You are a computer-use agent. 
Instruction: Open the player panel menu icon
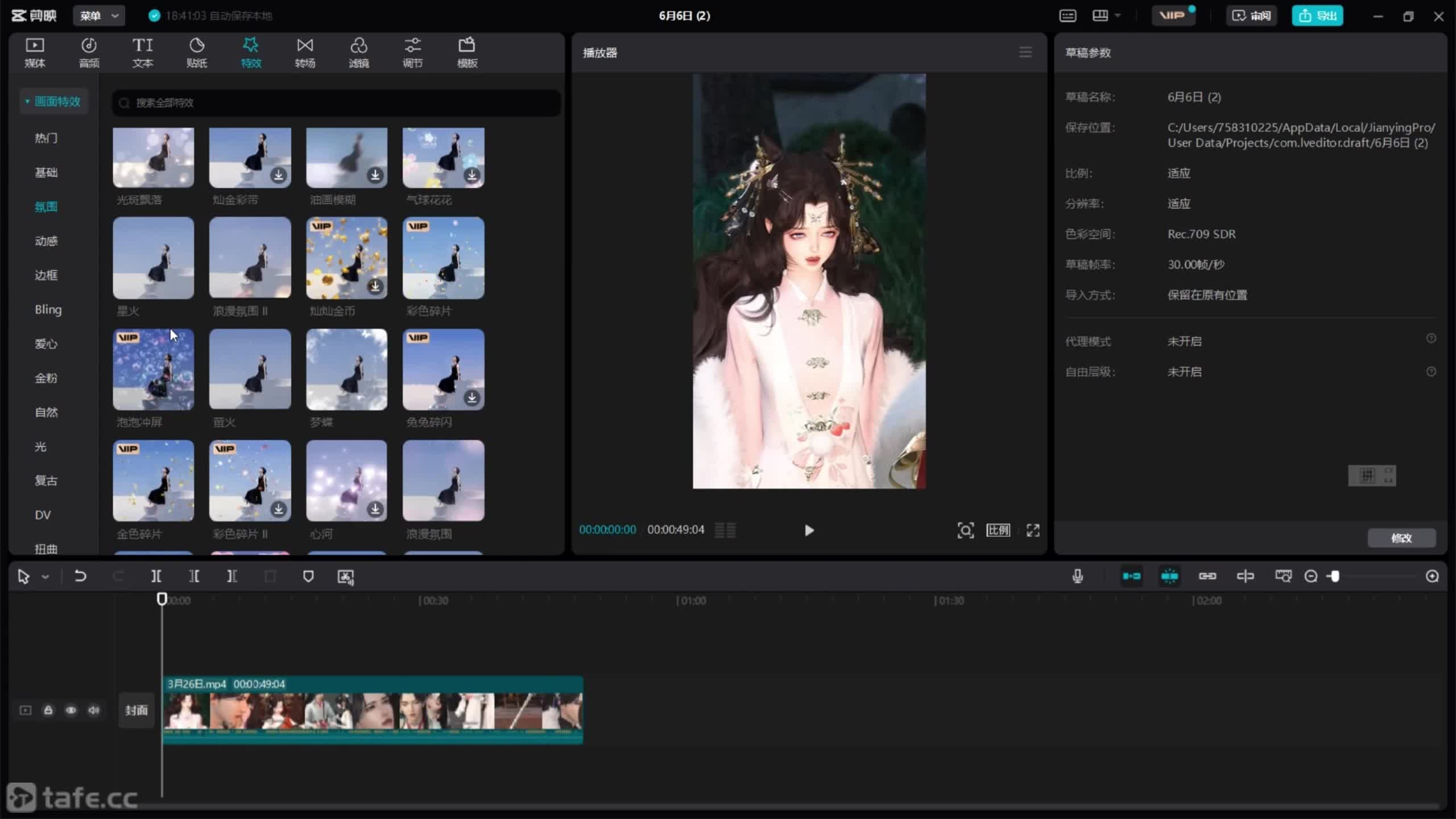click(x=1025, y=52)
